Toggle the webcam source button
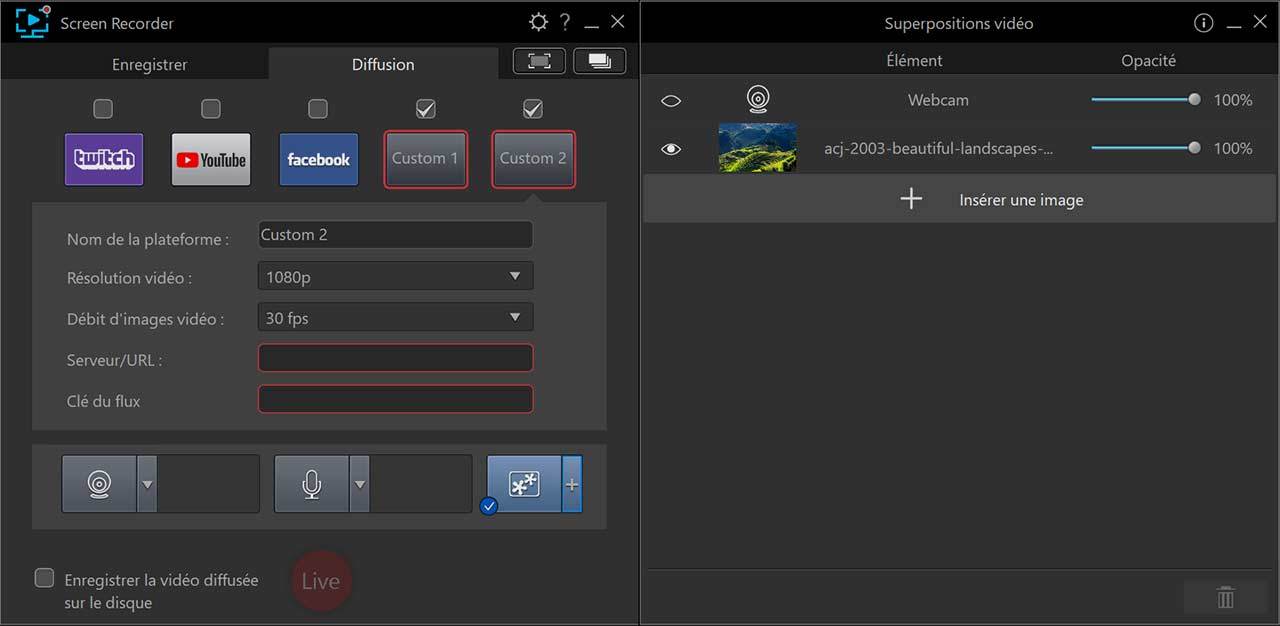This screenshot has height=626, width=1280. (99, 484)
